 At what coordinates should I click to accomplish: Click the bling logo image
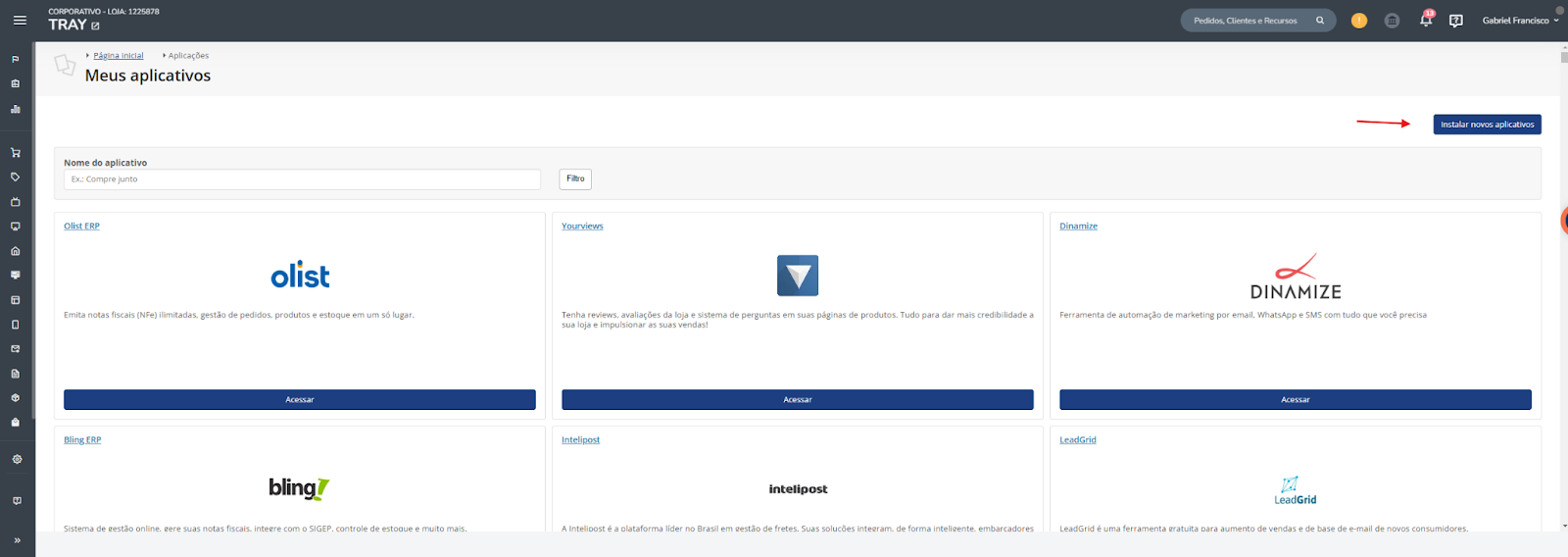[x=299, y=488]
